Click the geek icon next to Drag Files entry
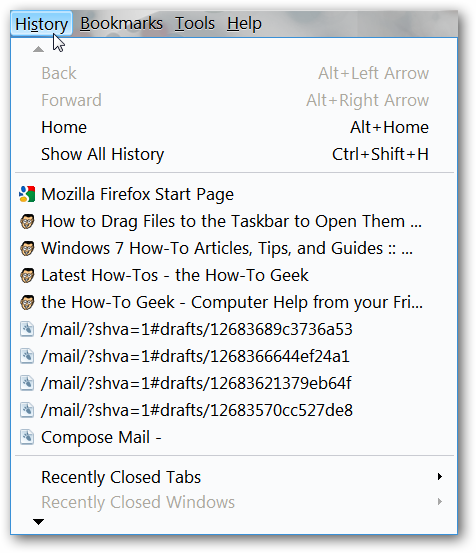 pyautogui.click(x=27, y=221)
